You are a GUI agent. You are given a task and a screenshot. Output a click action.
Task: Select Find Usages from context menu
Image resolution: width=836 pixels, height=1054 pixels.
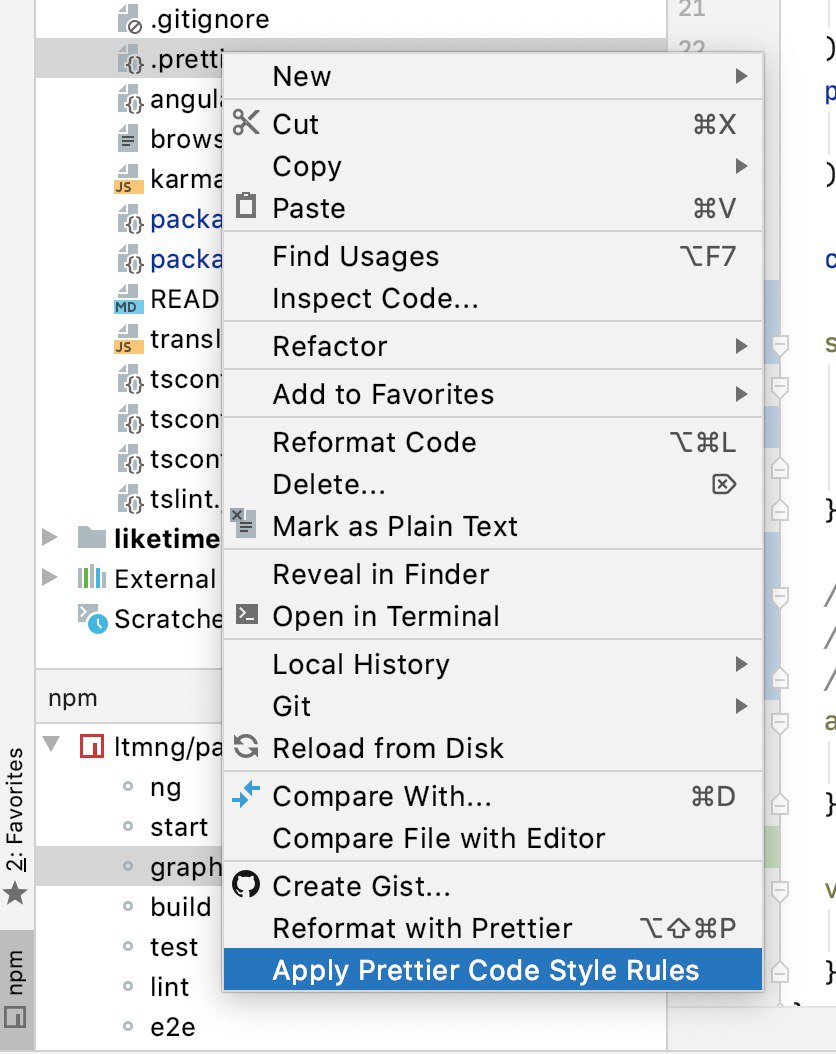coord(493,256)
